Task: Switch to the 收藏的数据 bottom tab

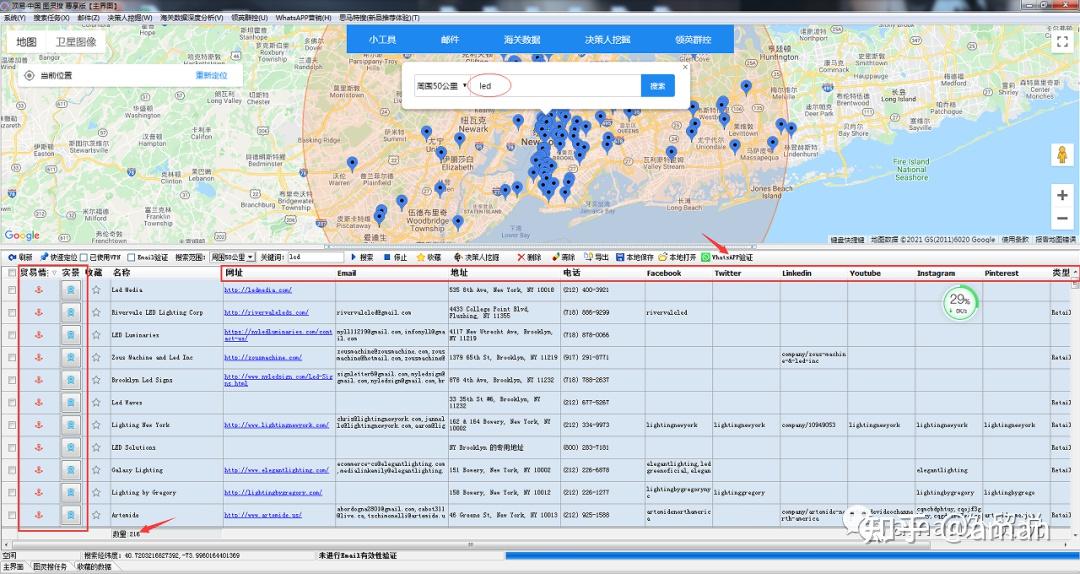Action: [x=94, y=566]
